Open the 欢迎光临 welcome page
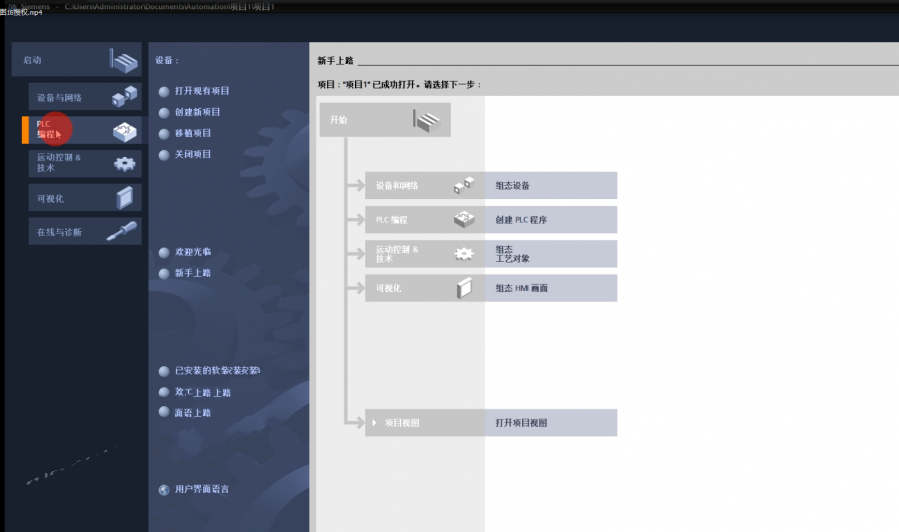The height and width of the screenshot is (532, 899). tap(193, 252)
